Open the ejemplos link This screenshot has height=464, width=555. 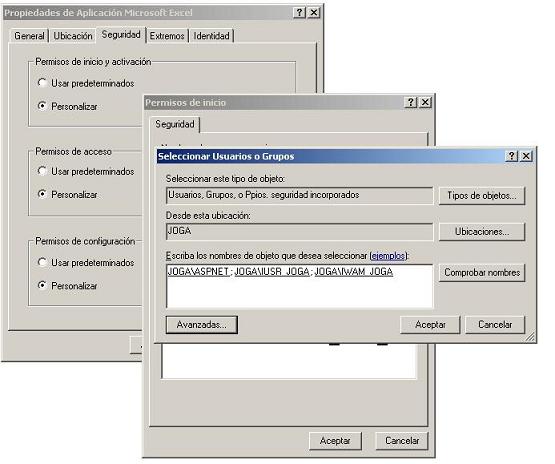coord(388,256)
